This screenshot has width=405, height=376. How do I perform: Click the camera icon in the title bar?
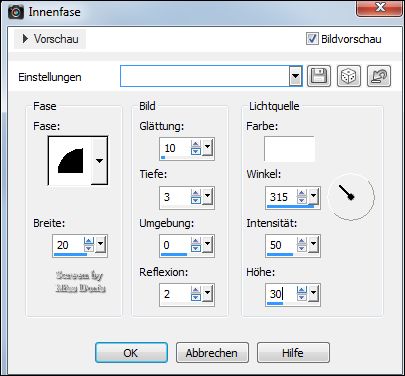[x=16, y=12]
